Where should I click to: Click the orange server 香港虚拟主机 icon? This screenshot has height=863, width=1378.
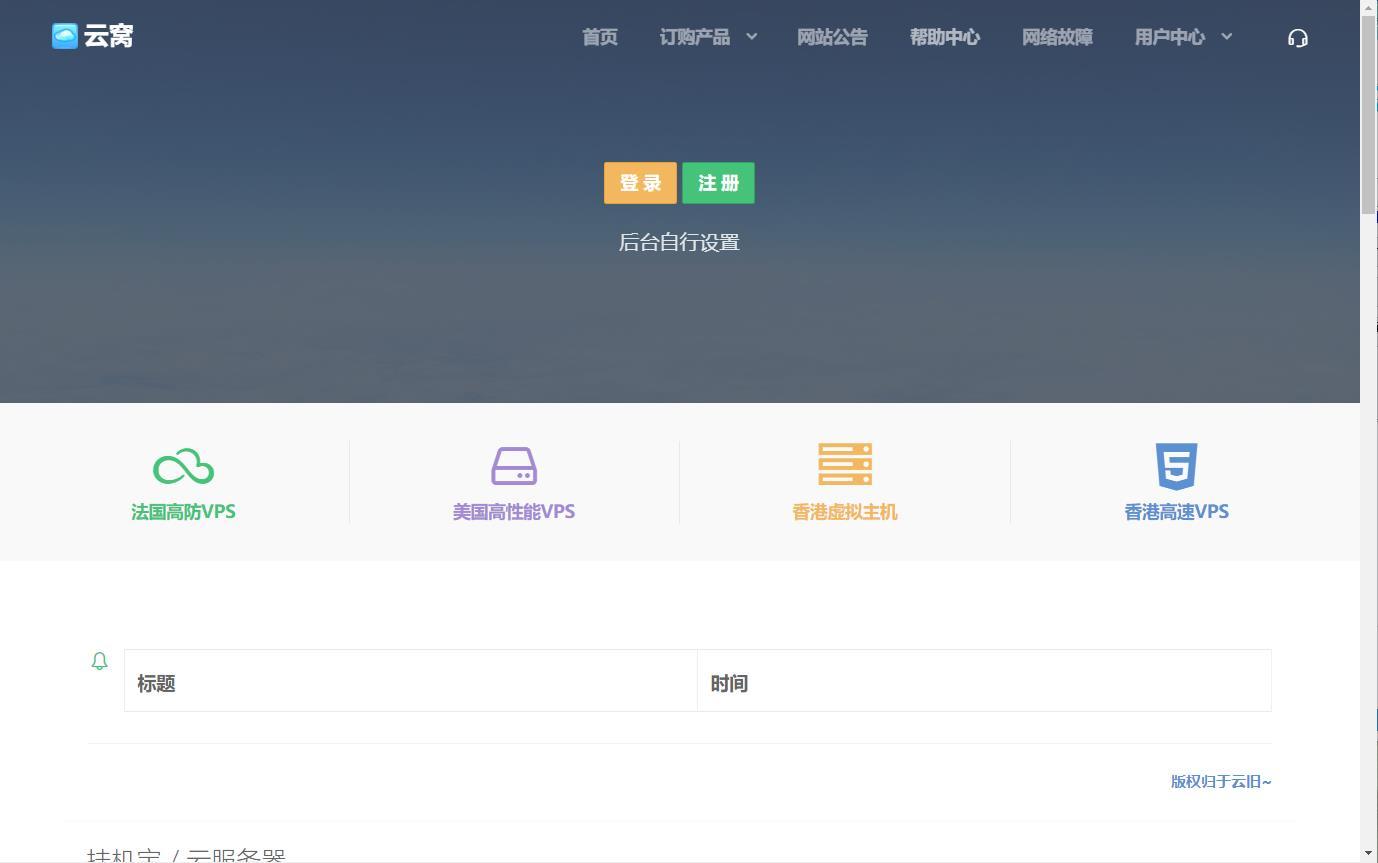845,464
